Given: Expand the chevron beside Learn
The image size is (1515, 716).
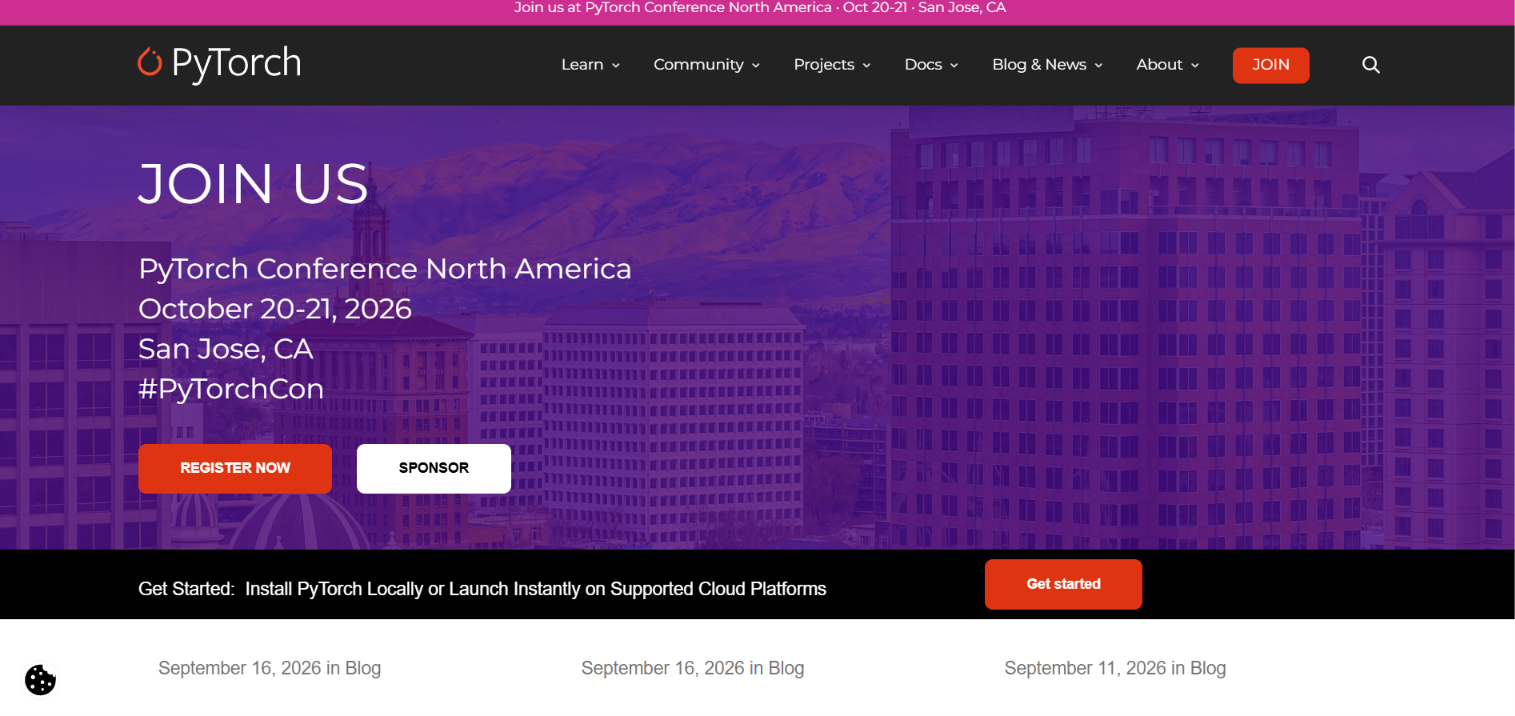Looking at the screenshot, I should point(616,65).
